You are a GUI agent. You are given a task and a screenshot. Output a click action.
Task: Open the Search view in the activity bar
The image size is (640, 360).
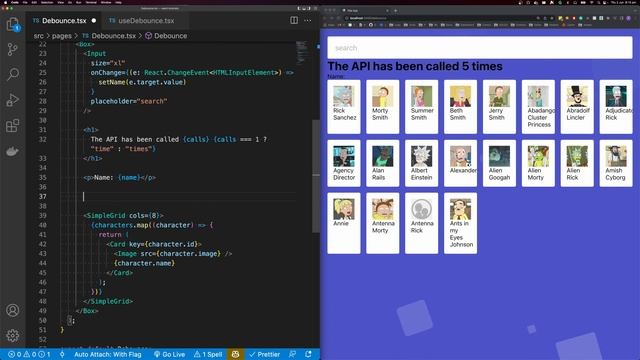(13, 74)
